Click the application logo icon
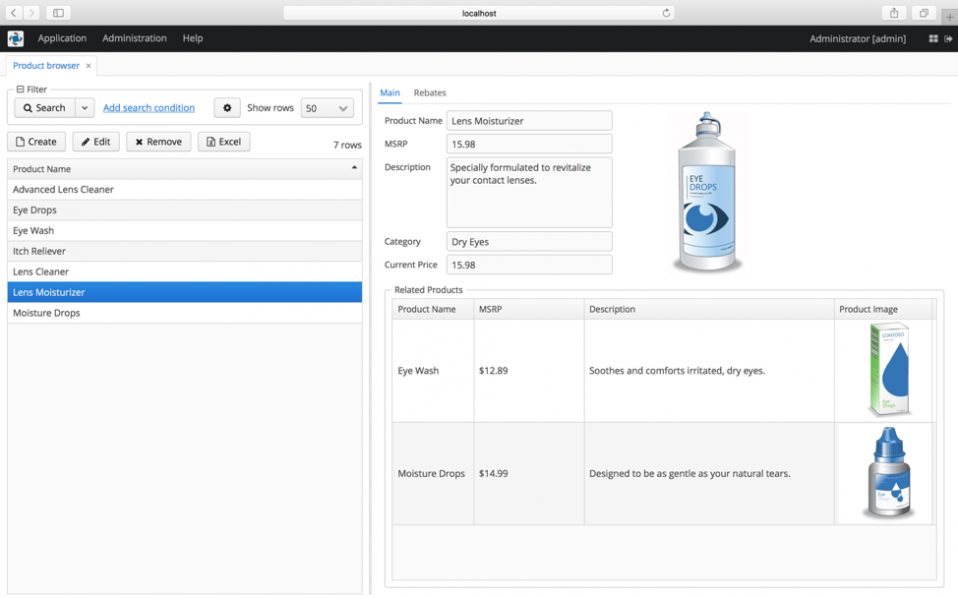Image resolution: width=958 pixels, height=598 pixels. coord(16,38)
